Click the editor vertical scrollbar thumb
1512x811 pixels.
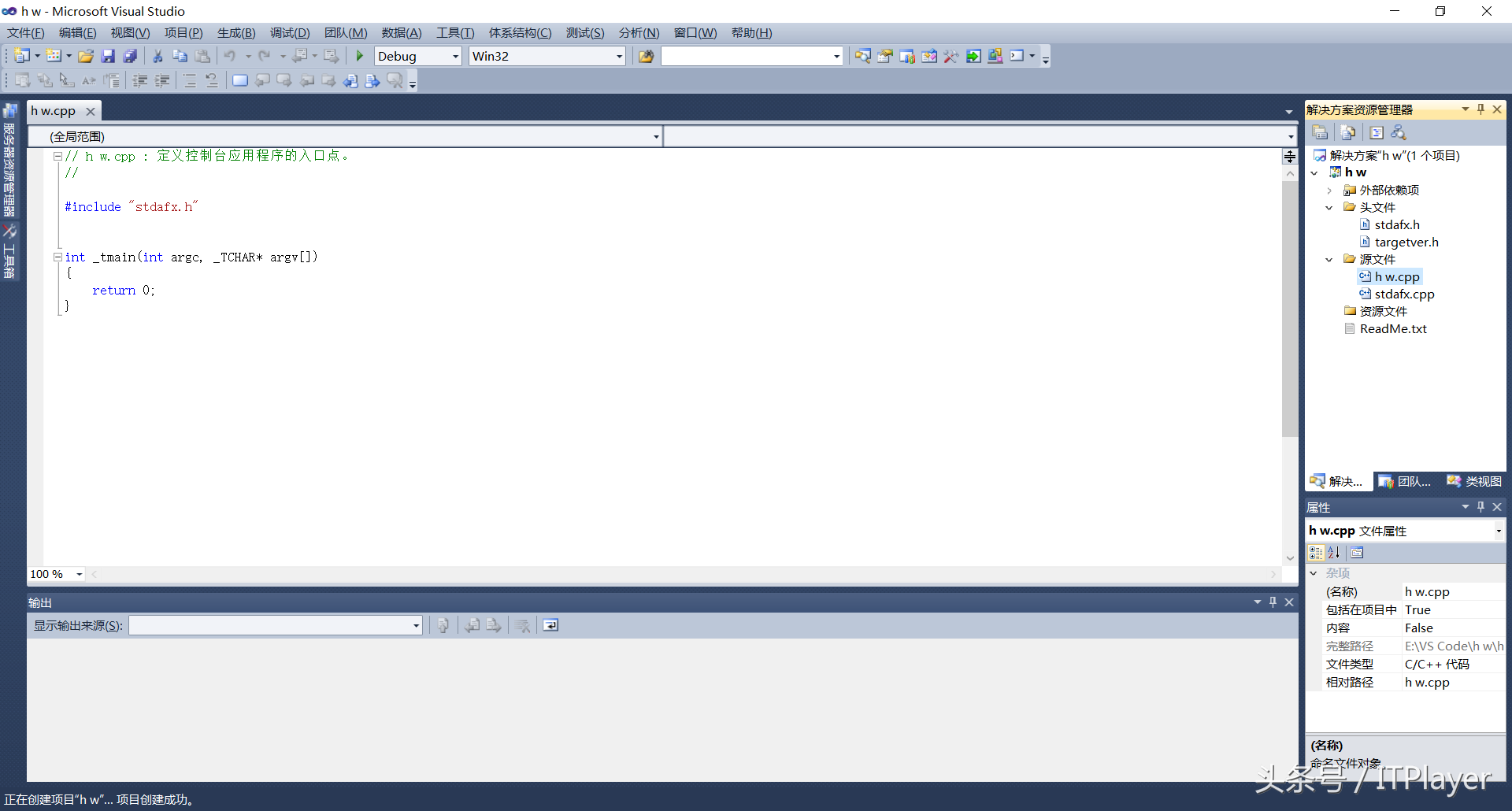click(x=1290, y=308)
